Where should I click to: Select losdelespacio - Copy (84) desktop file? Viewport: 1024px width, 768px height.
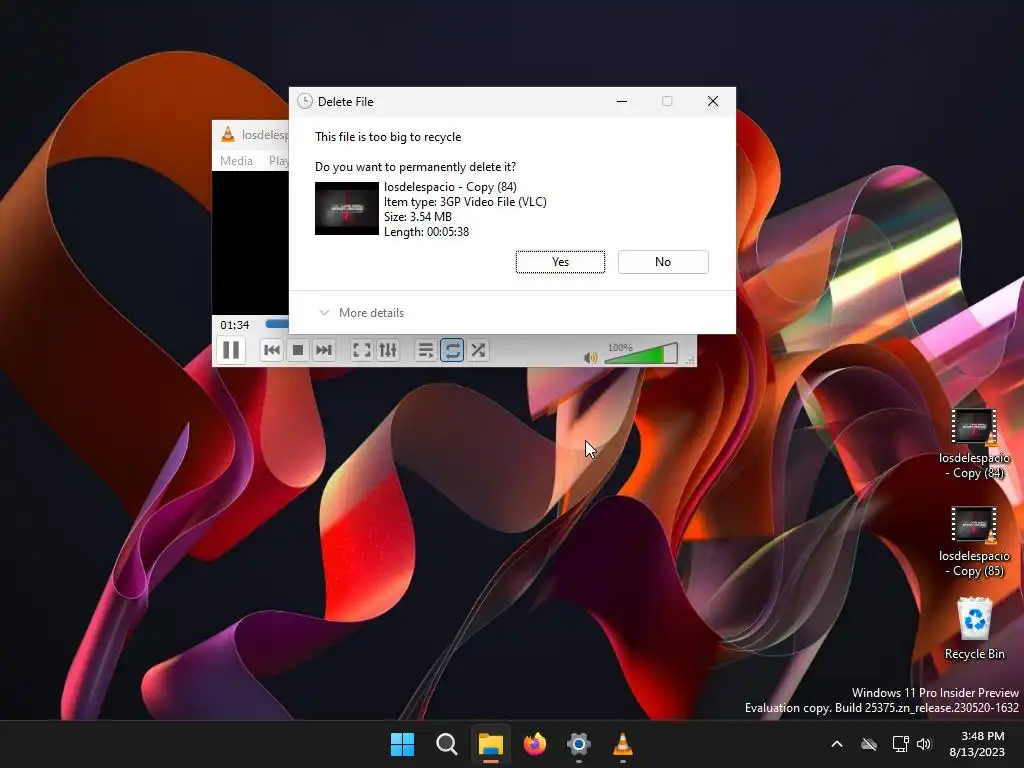pos(974,443)
